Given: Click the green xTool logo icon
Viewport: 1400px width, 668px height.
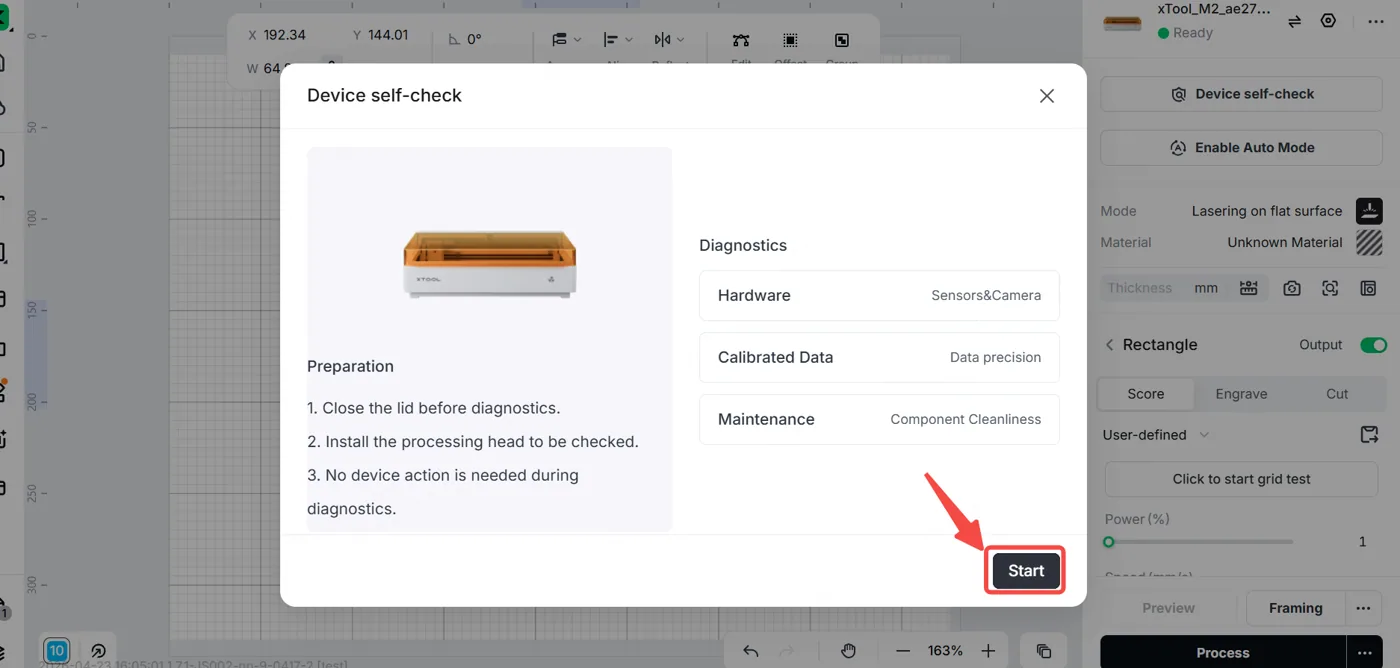Looking at the screenshot, I should pos(4,18).
